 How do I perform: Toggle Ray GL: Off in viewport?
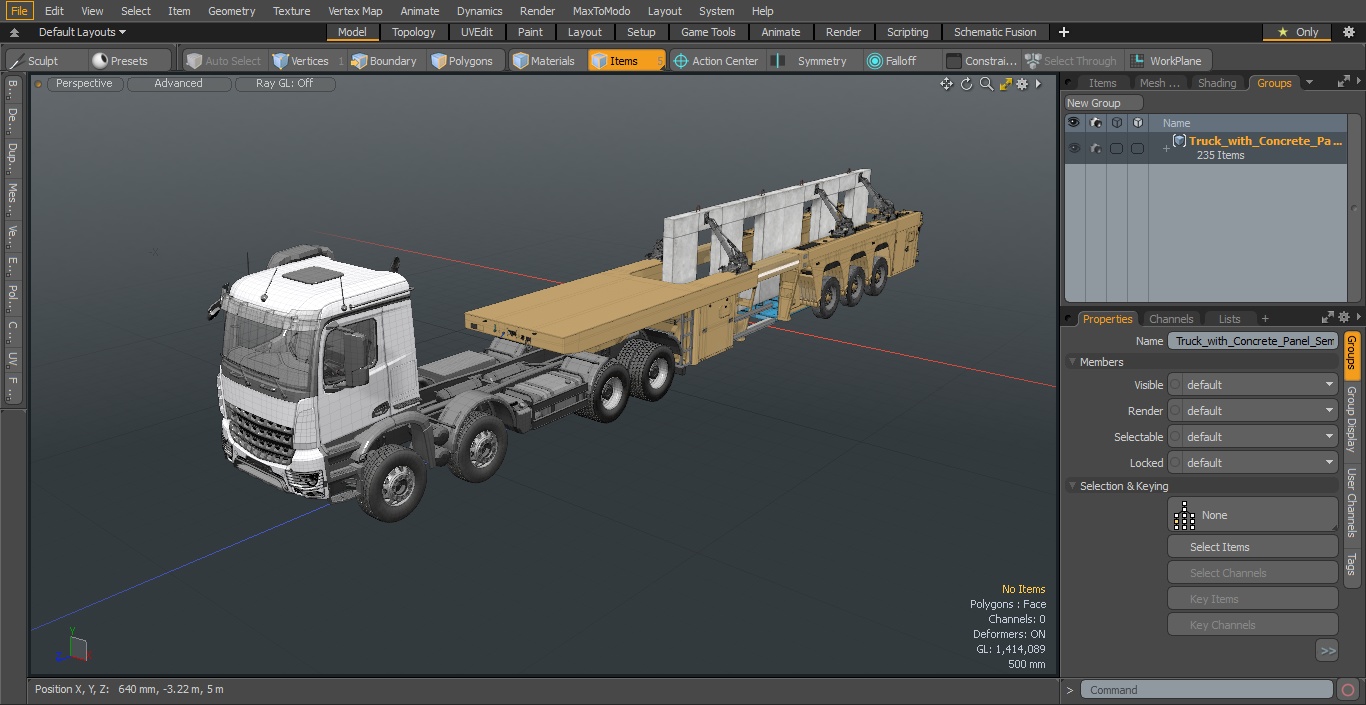(284, 83)
